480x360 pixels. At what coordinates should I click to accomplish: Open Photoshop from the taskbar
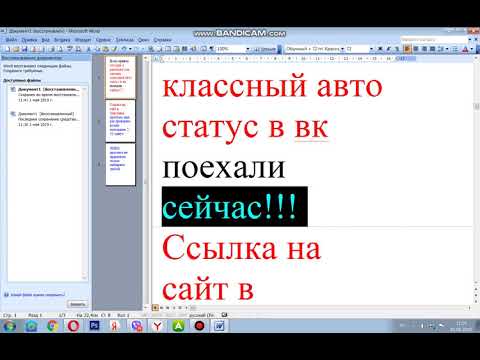coord(95,326)
